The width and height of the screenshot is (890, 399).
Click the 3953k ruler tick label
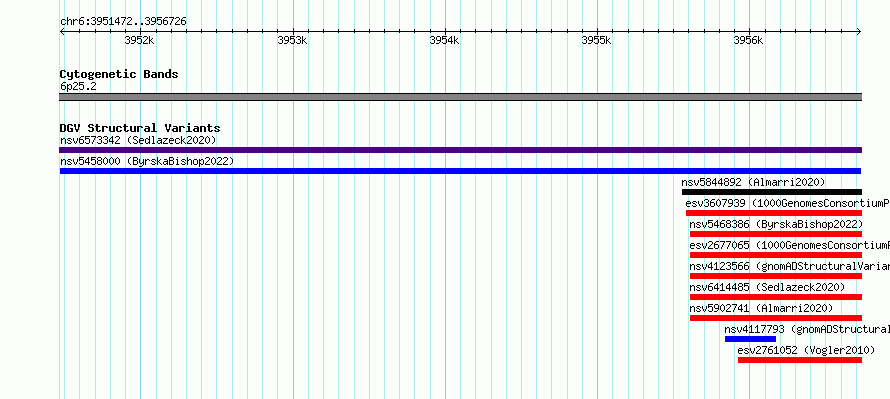[x=292, y=40]
